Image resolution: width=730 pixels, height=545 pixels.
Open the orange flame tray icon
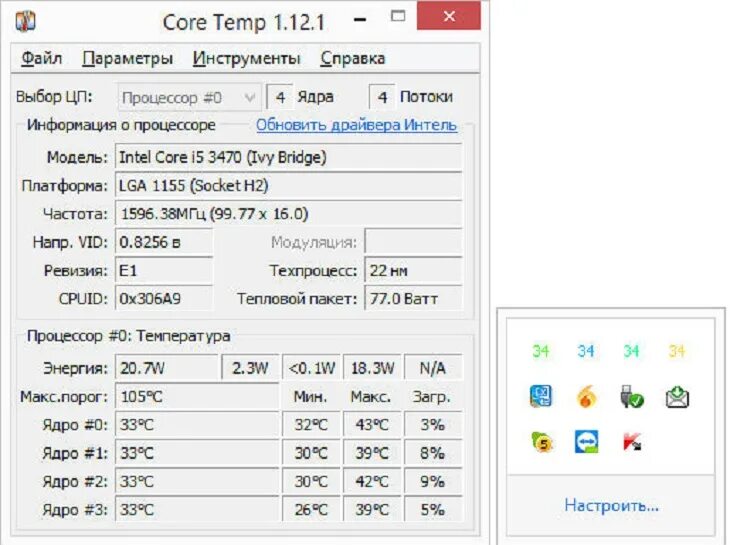coord(586,397)
